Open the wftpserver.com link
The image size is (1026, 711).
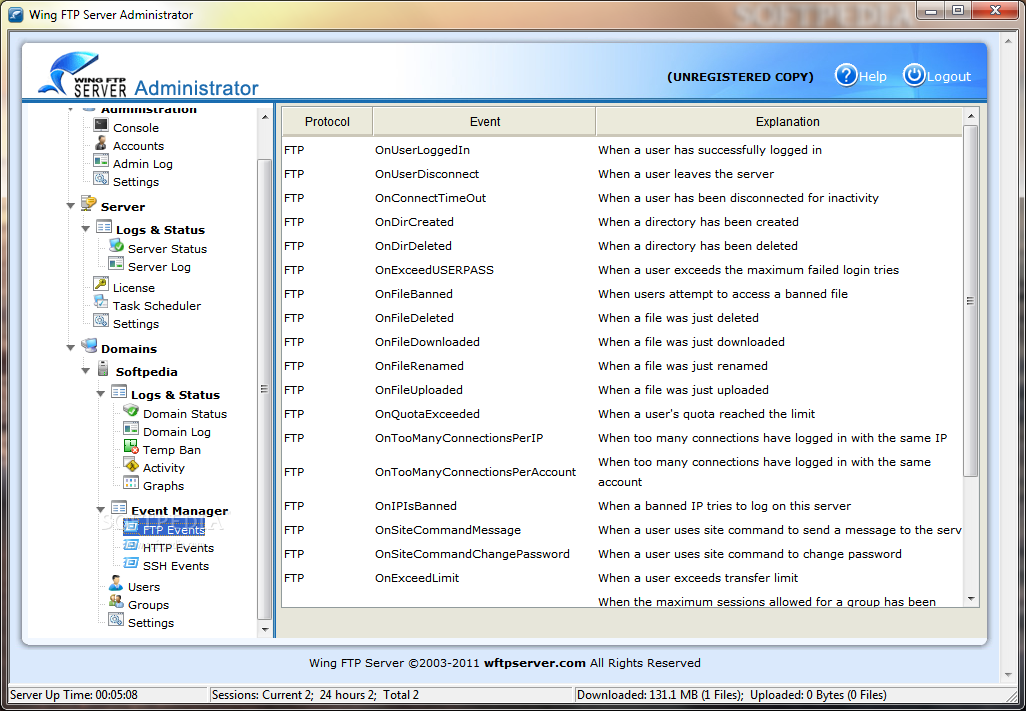click(535, 663)
